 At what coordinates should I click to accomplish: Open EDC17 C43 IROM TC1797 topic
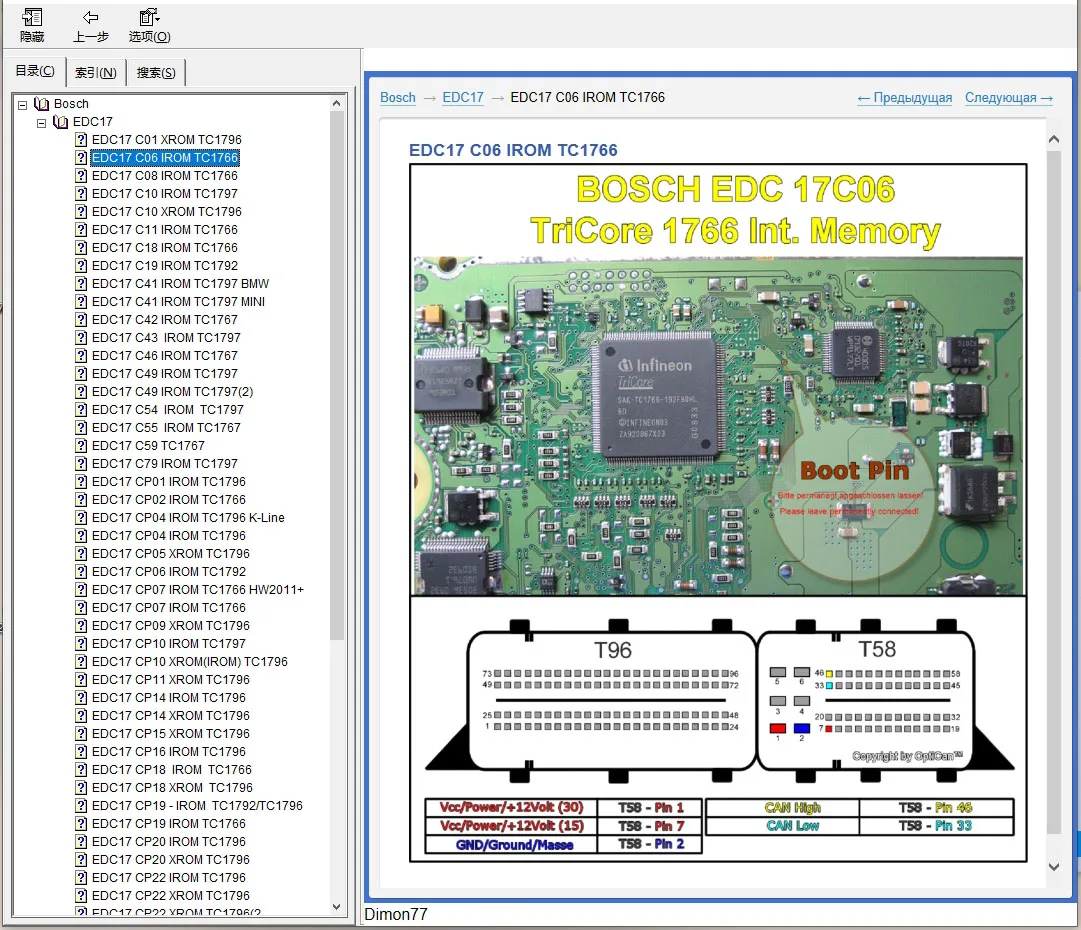(166, 338)
